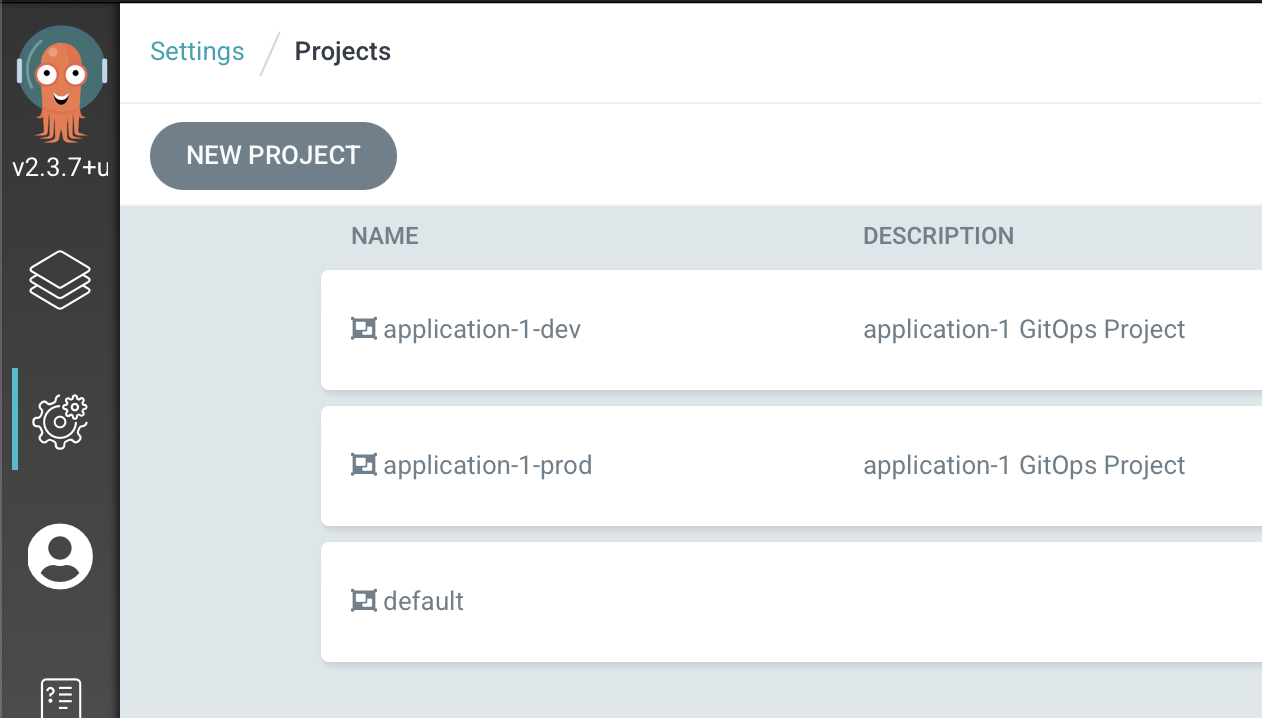Click the project icon beside default

point(363,601)
